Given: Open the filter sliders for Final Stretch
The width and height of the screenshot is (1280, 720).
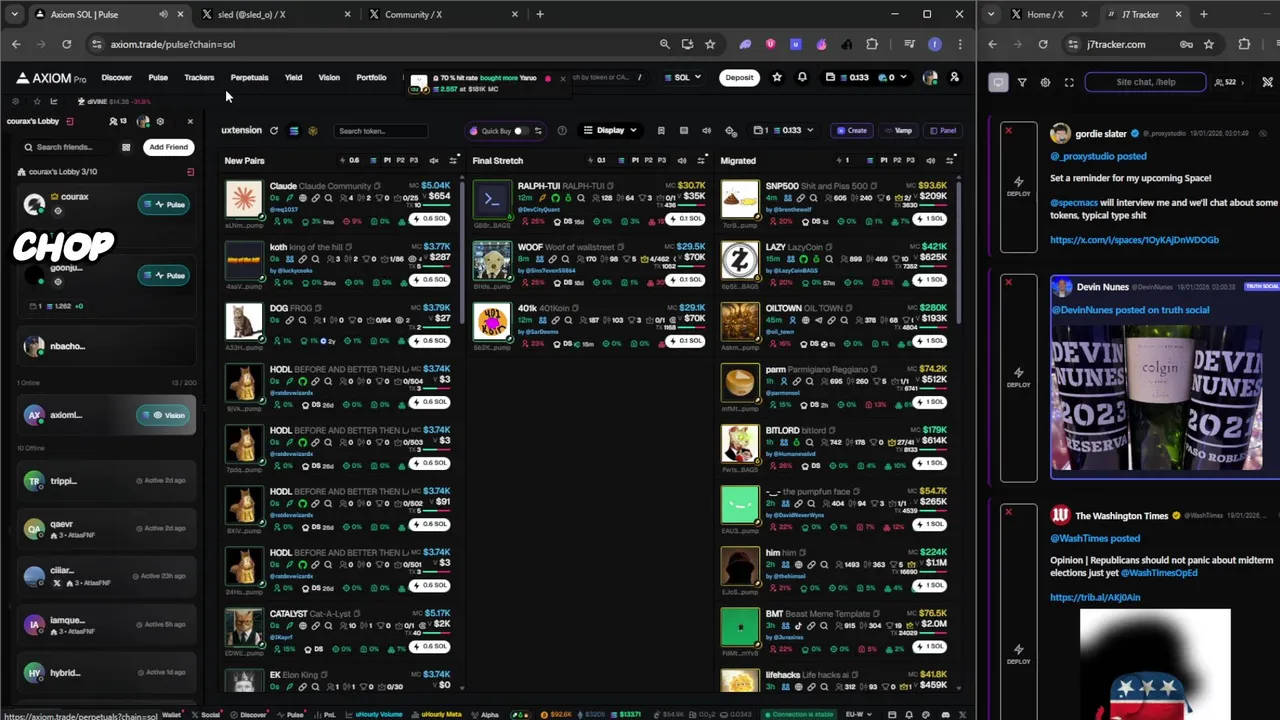Looking at the screenshot, I should [x=702, y=160].
